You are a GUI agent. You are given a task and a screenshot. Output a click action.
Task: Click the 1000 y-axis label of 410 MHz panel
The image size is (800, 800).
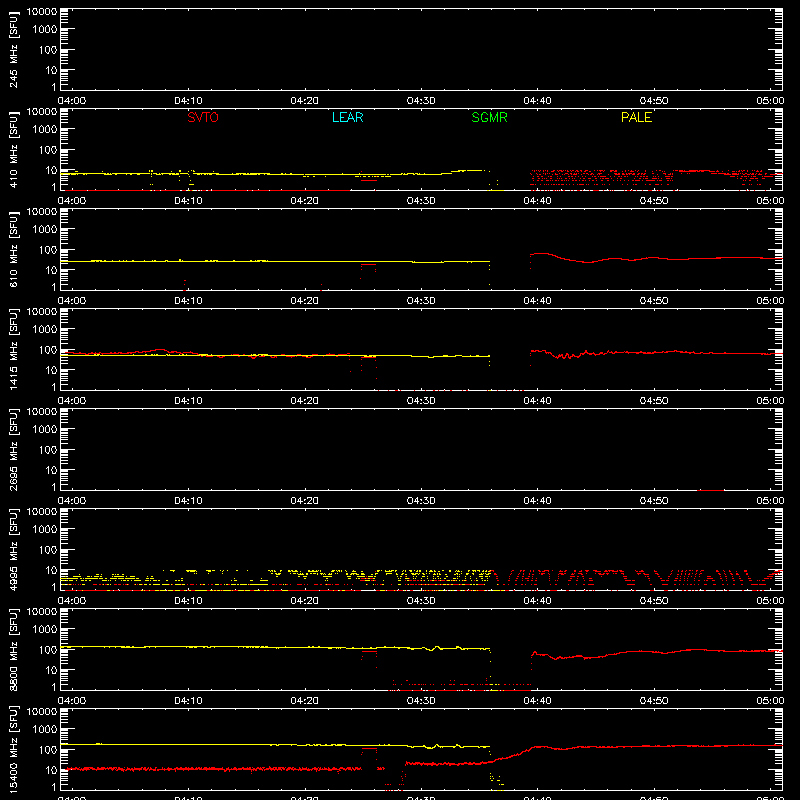(45, 130)
